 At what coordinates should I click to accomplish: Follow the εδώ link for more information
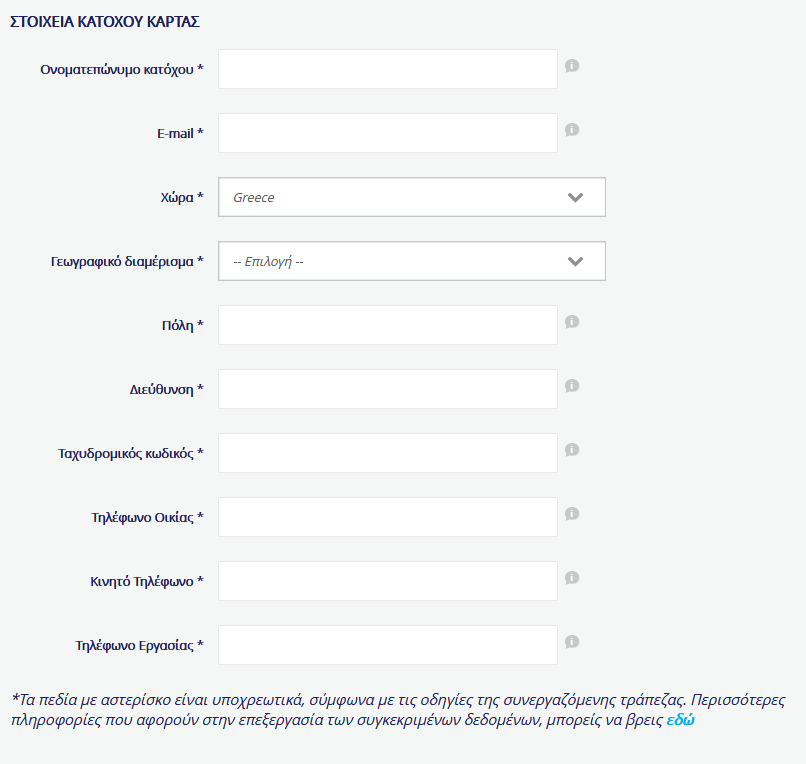[681, 720]
